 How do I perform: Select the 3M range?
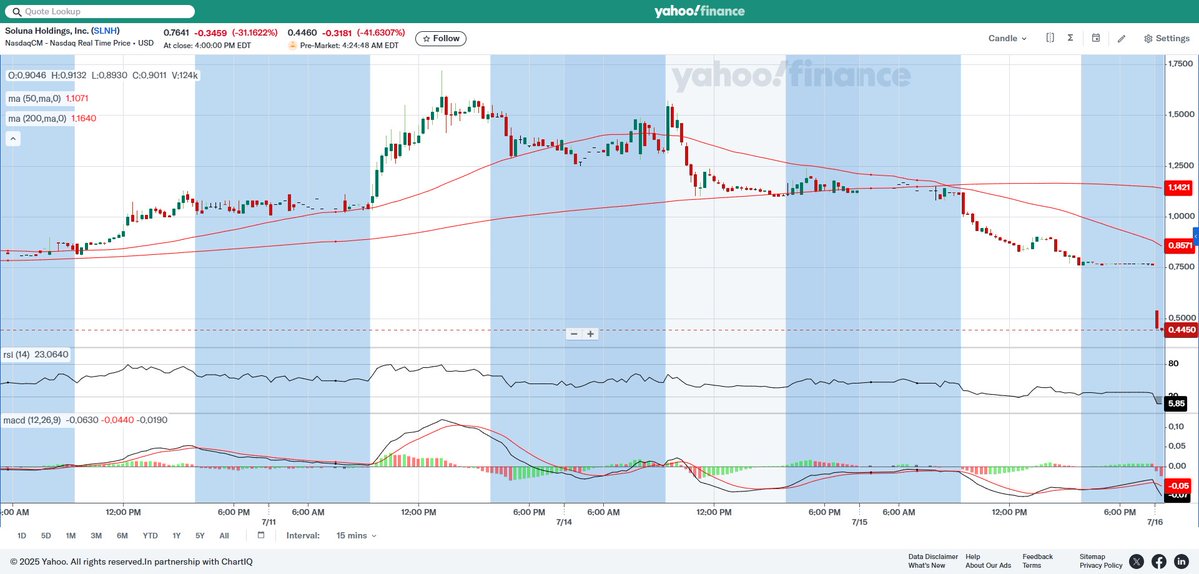pos(96,536)
